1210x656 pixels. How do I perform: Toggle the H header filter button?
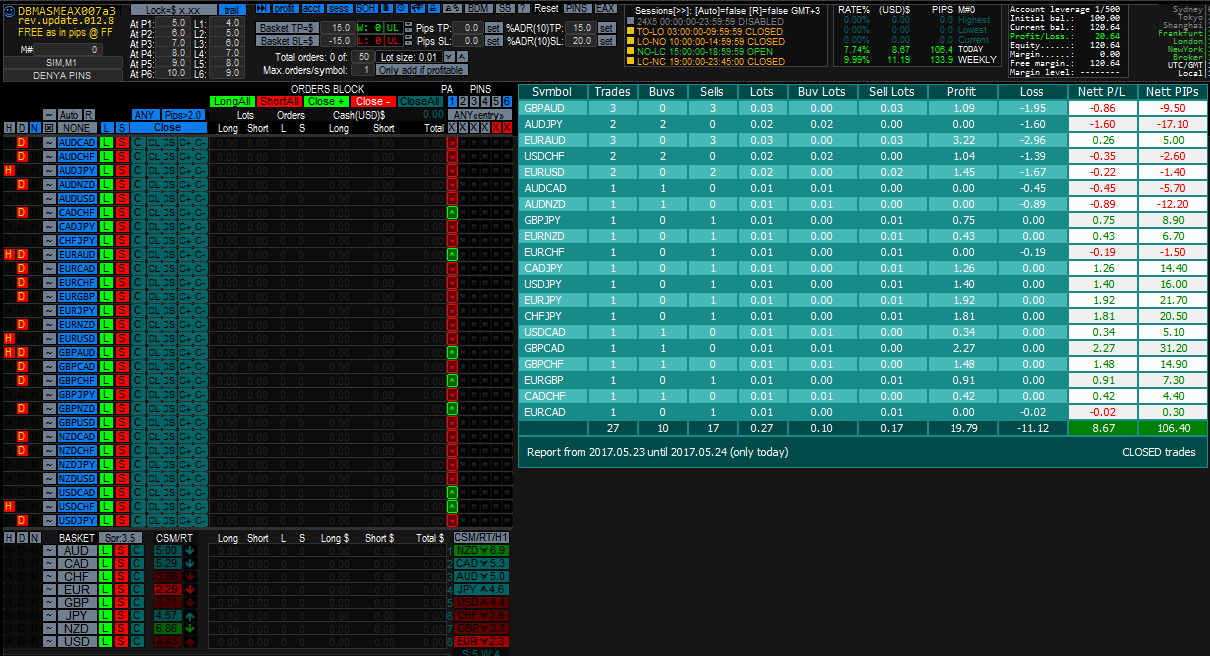pos(8,128)
